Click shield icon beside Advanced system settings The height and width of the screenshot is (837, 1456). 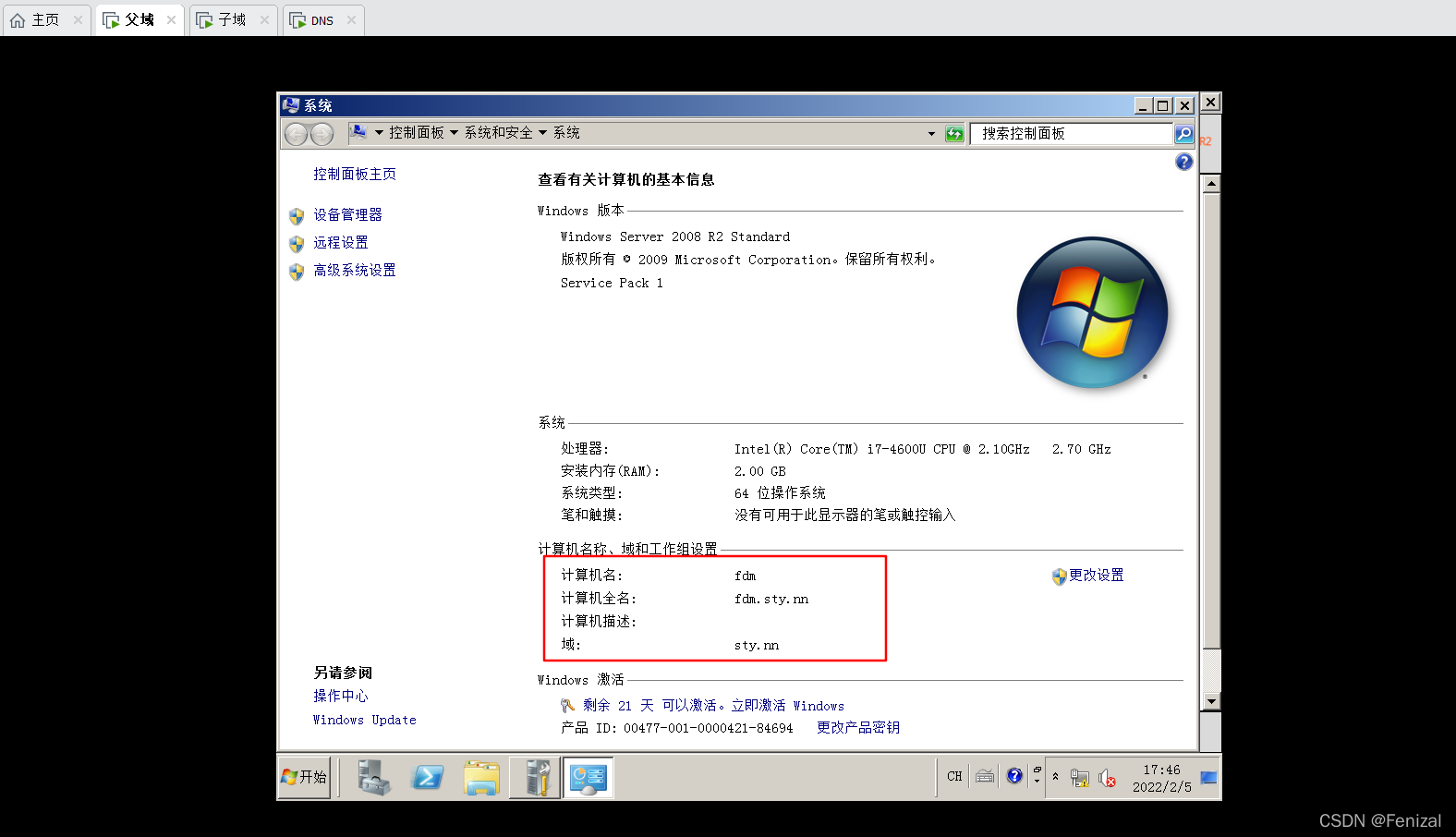(x=297, y=272)
